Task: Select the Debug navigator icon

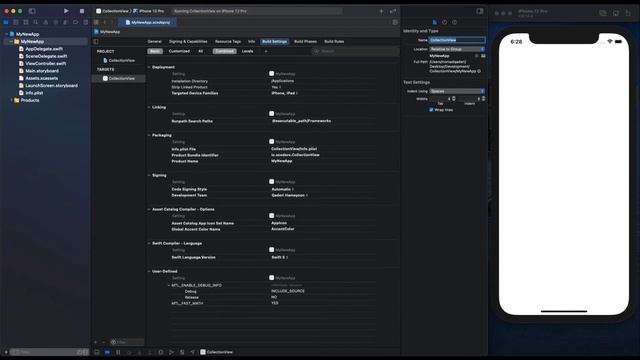Action: pyautogui.click(x=66, y=22)
